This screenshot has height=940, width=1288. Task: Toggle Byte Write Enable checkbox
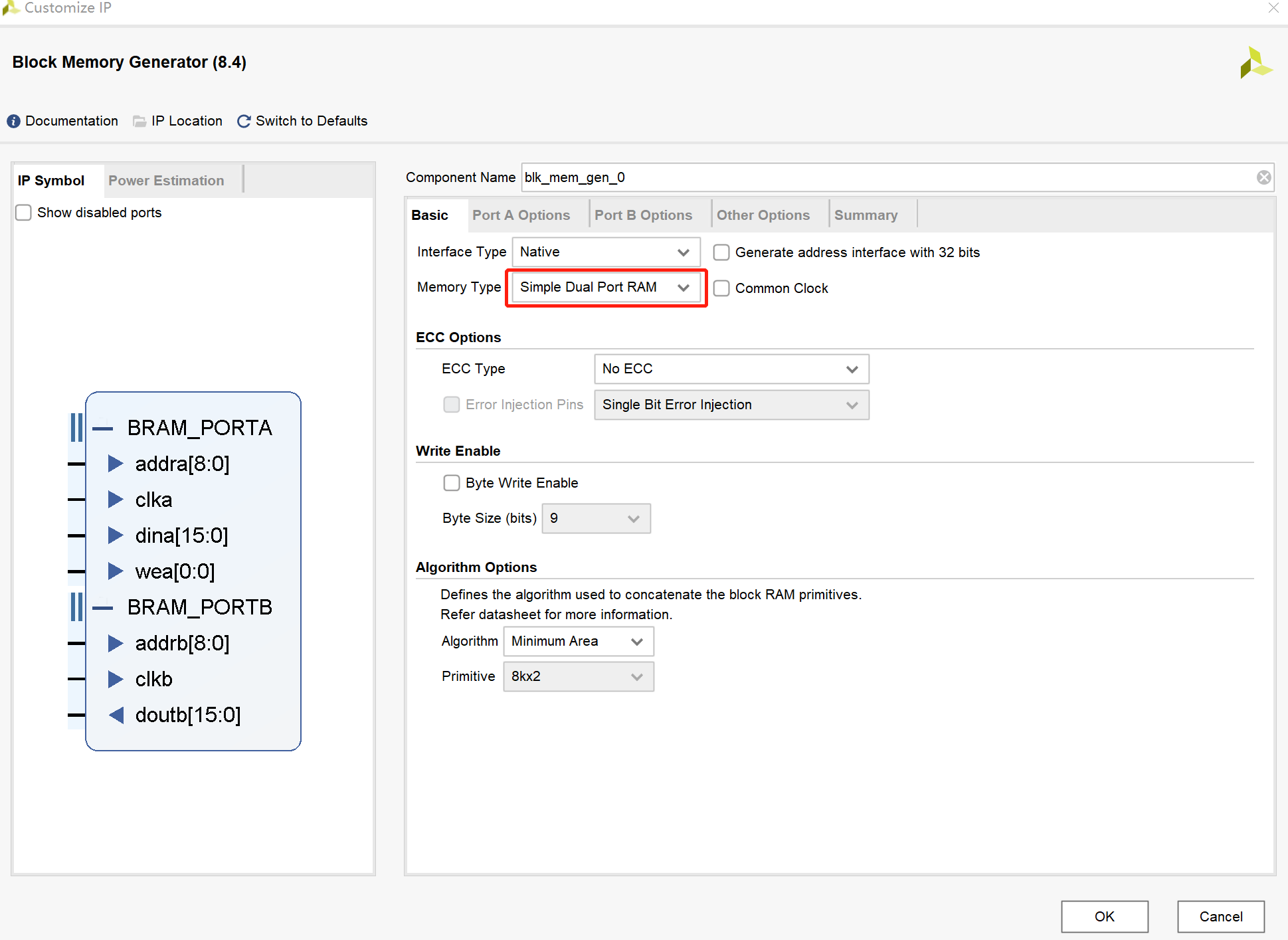click(452, 483)
